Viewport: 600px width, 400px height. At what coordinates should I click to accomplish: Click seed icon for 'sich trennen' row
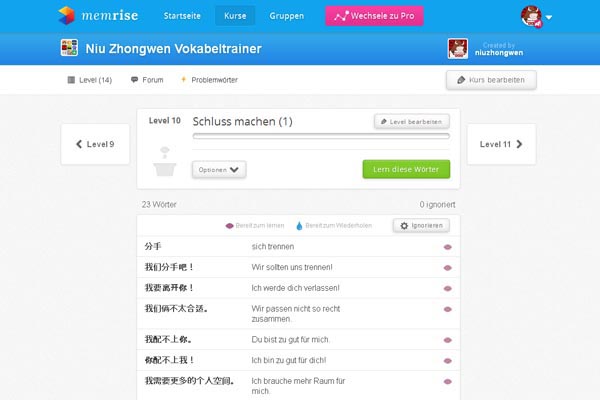pos(447,247)
